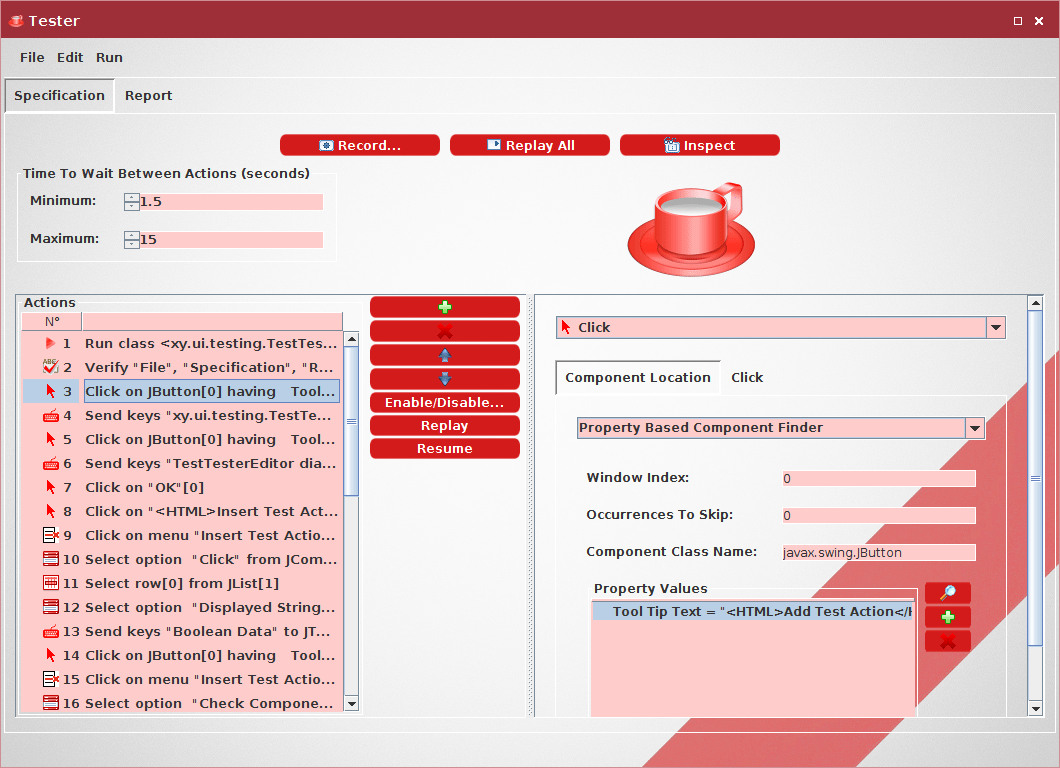Select the Tool Tip Text property entry
This screenshot has height=768, width=1060.
coord(750,610)
